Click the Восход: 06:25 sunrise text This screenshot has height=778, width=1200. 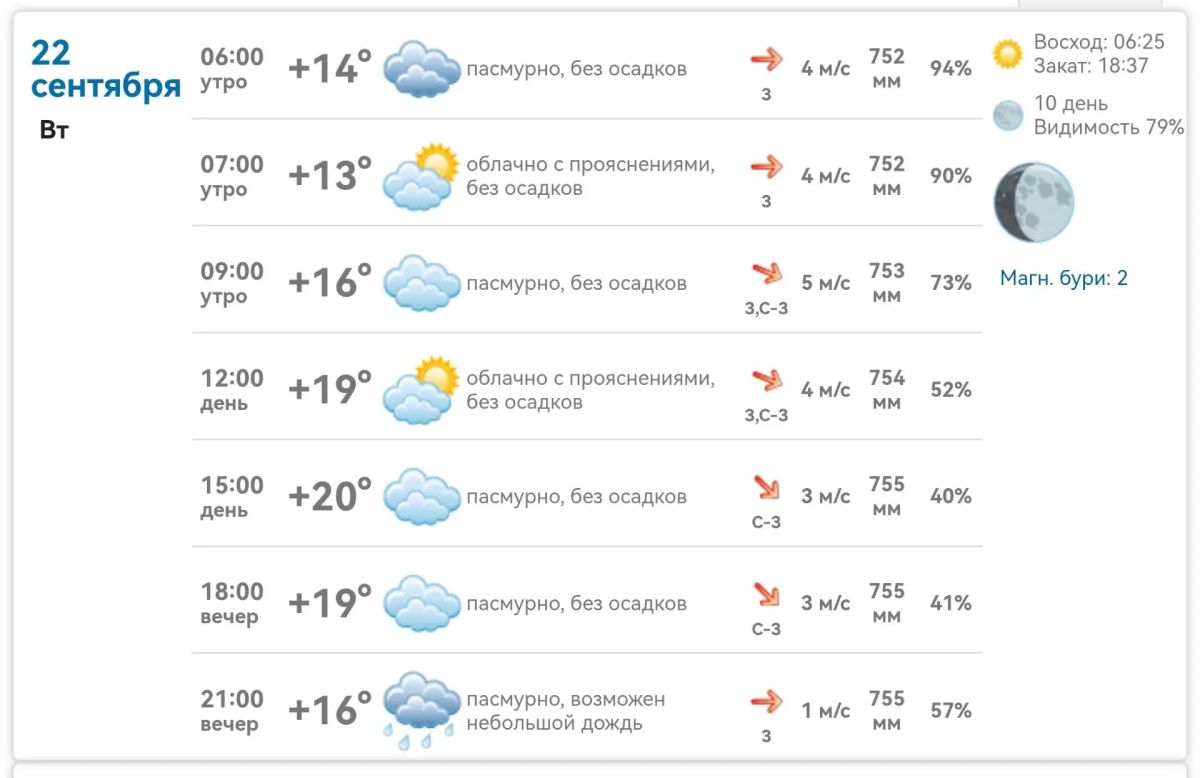coord(1099,42)
